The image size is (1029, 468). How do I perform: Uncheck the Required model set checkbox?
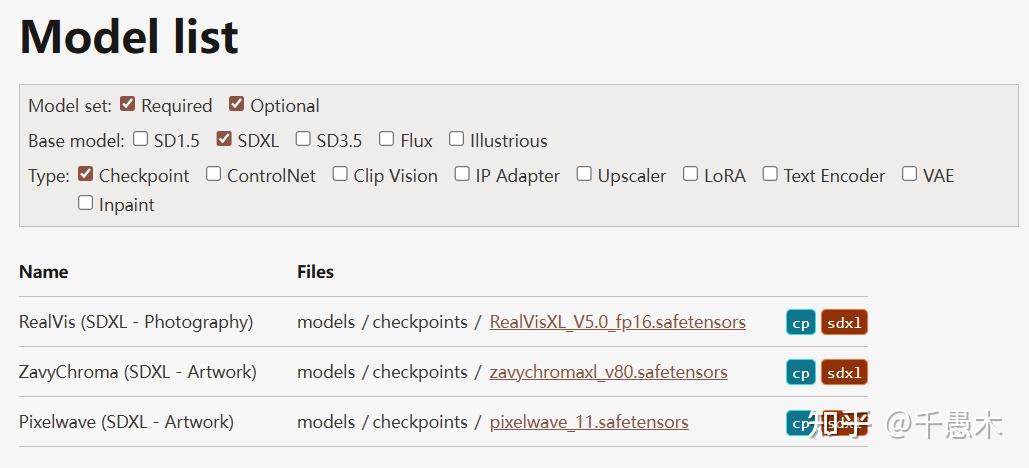click(x=127, y=104)
